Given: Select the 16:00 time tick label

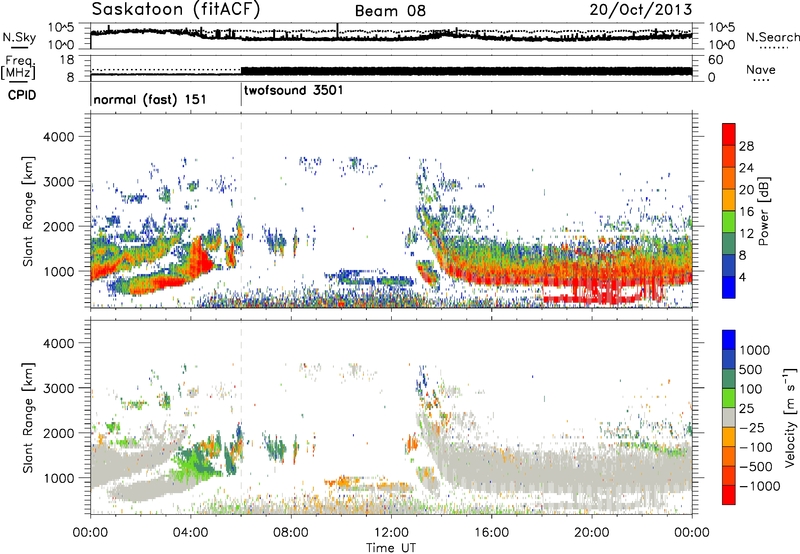Looking at the screenshot, I should pos(491,533).
